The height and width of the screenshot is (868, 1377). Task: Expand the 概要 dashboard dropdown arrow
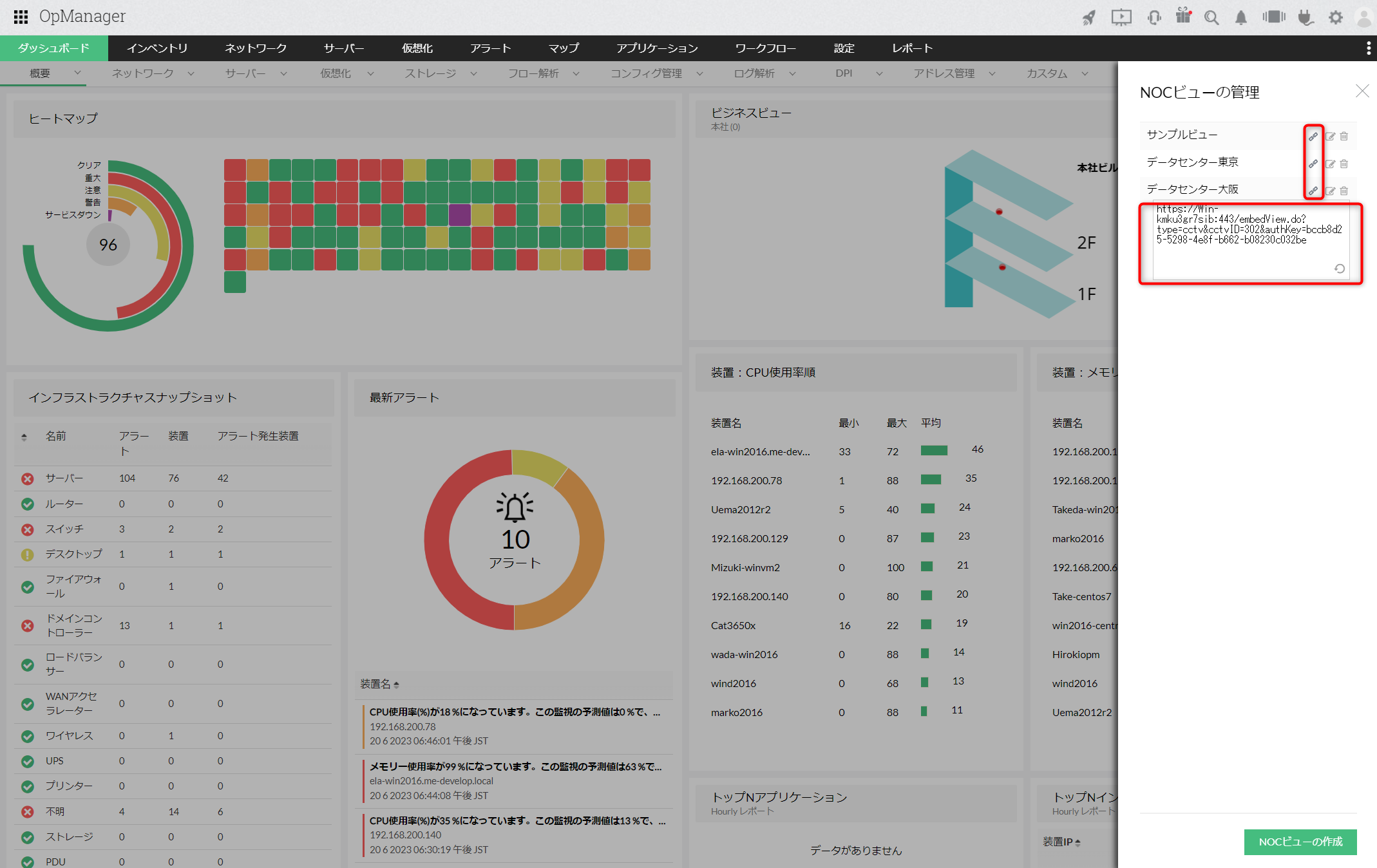77,73
